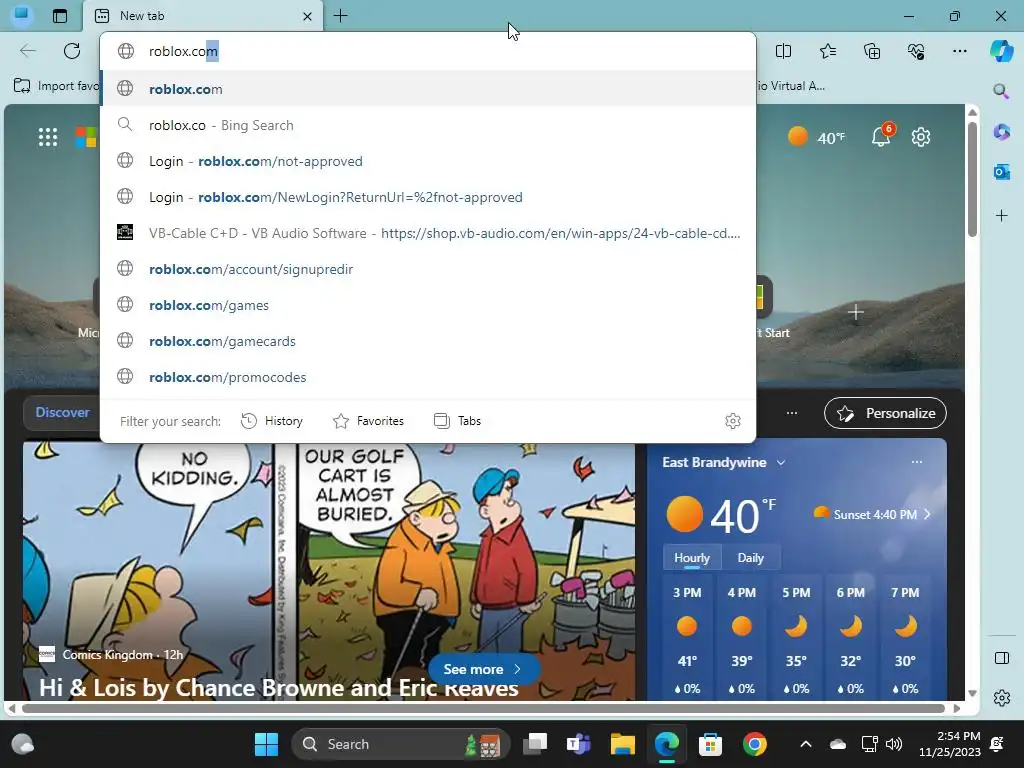The height and width of the screenshot is (768, 1024).
Task: Select the roblox.com/promocodes suggestion
Action: (x=428, y=376)
